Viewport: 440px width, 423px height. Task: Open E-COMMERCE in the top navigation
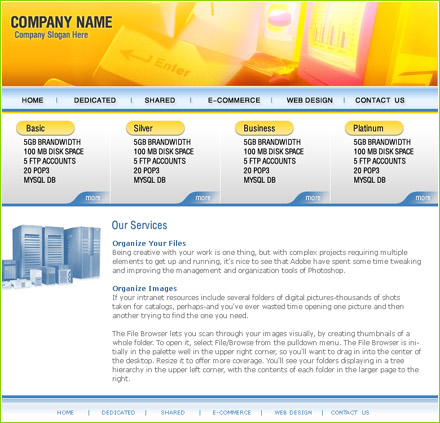pyautogui.click(x=234, y=100)
